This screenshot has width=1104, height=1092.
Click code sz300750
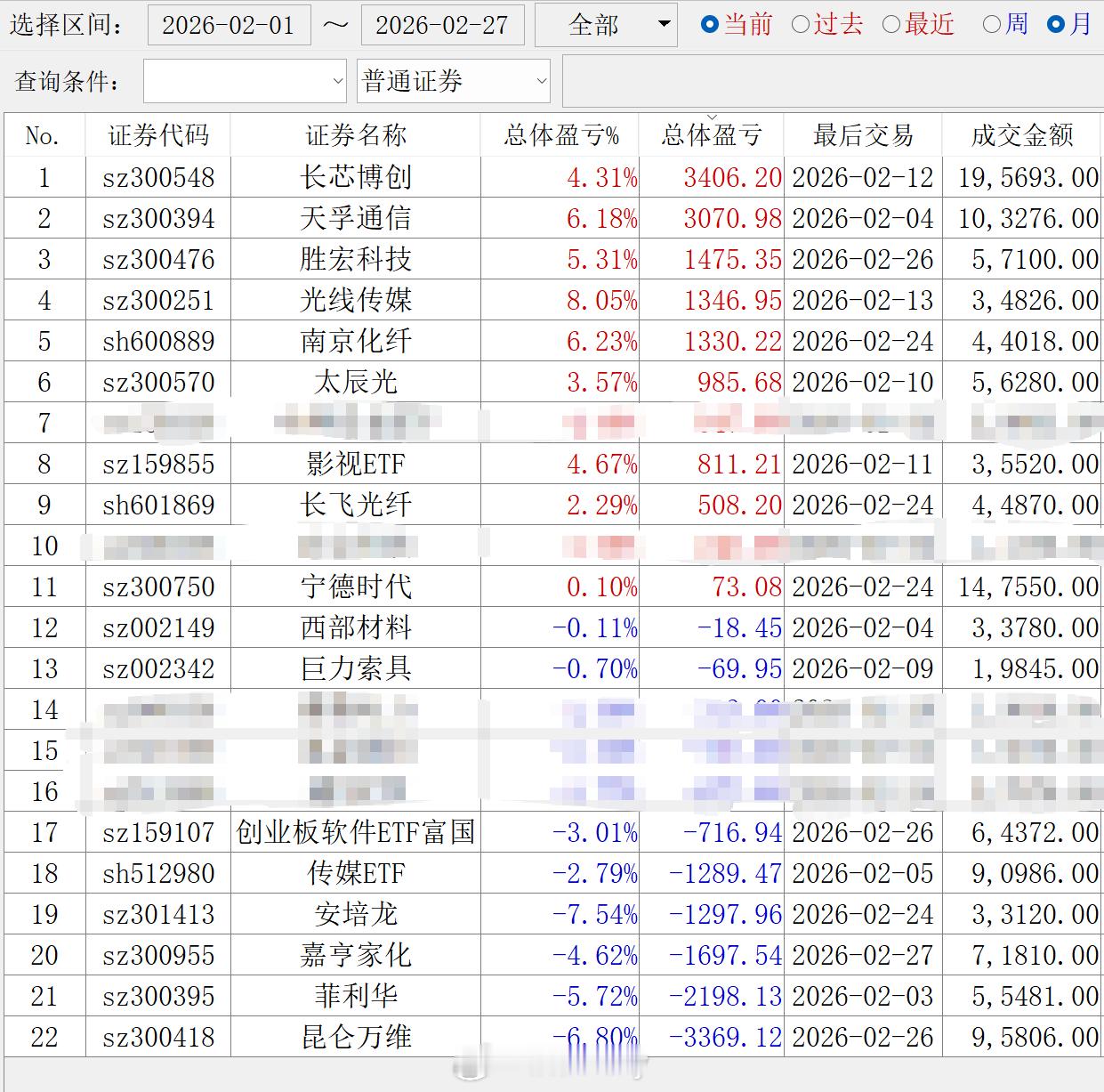coord(158,587)
